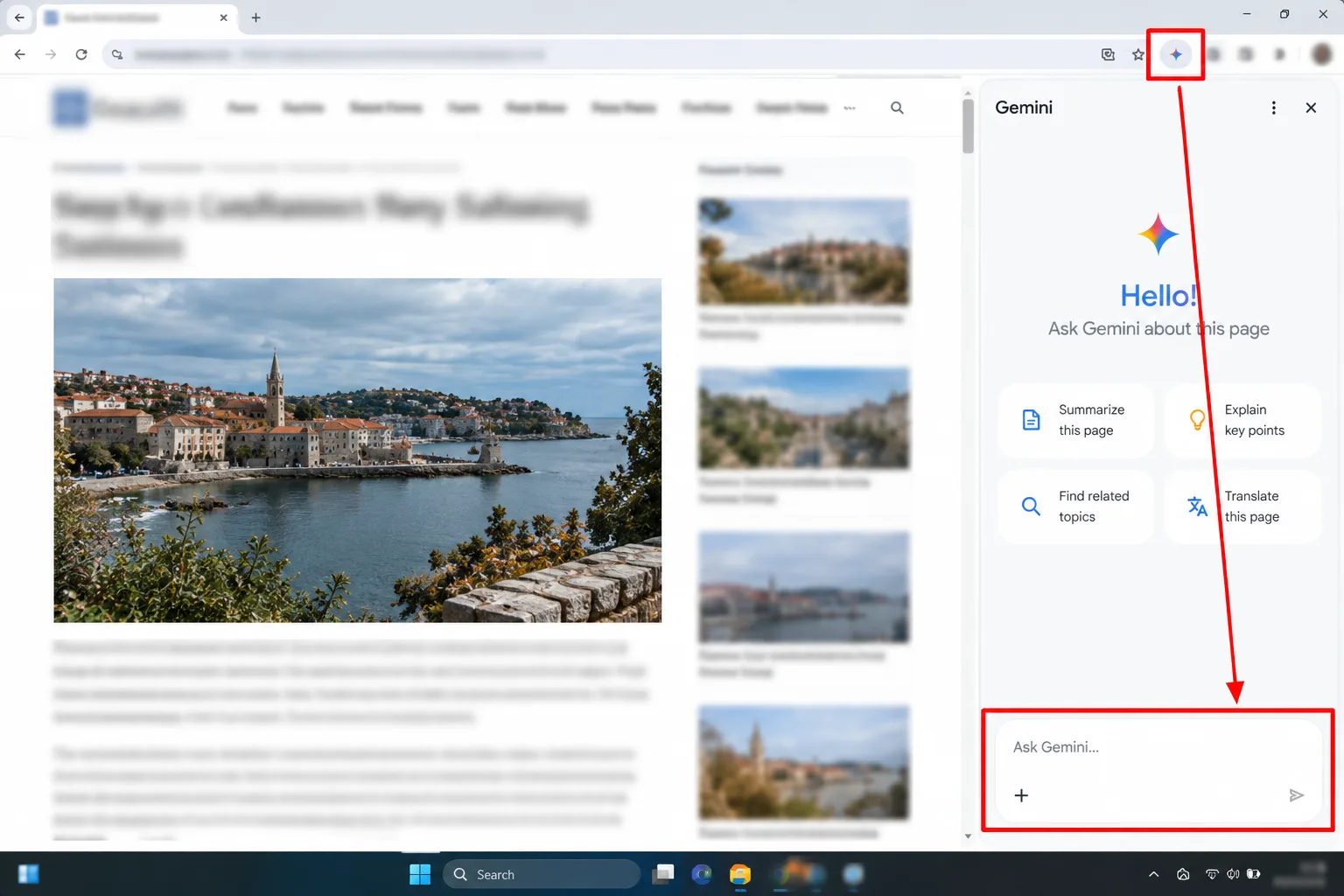
Task: Expand the site navigation's more ellipsis
Action: tap(850, 108)
